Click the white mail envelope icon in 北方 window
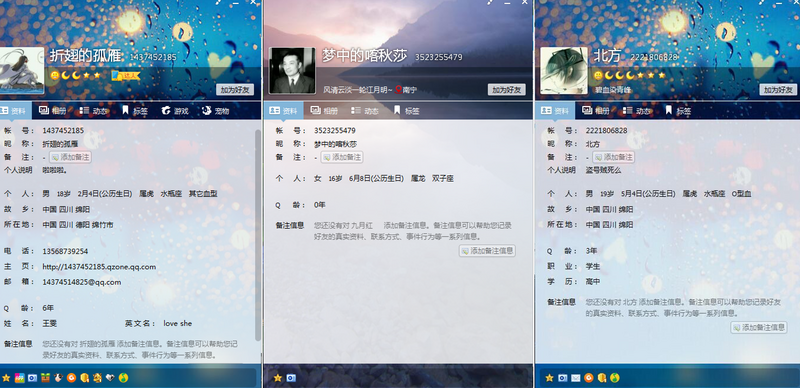The image size is (800, 388). pos(576,378)
